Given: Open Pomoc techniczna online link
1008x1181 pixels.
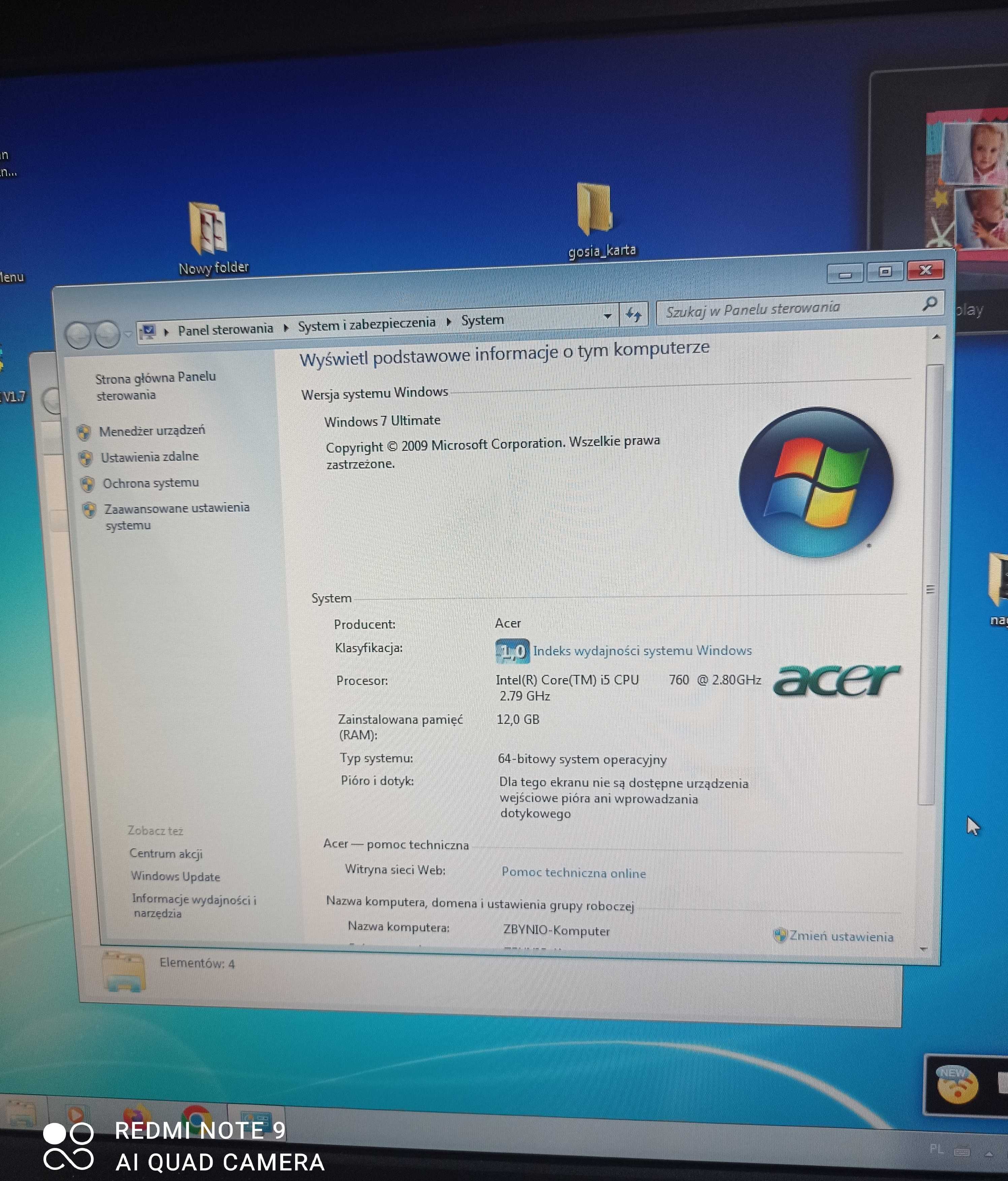Looking at the screenshot, I should click(x=574, y=873).
